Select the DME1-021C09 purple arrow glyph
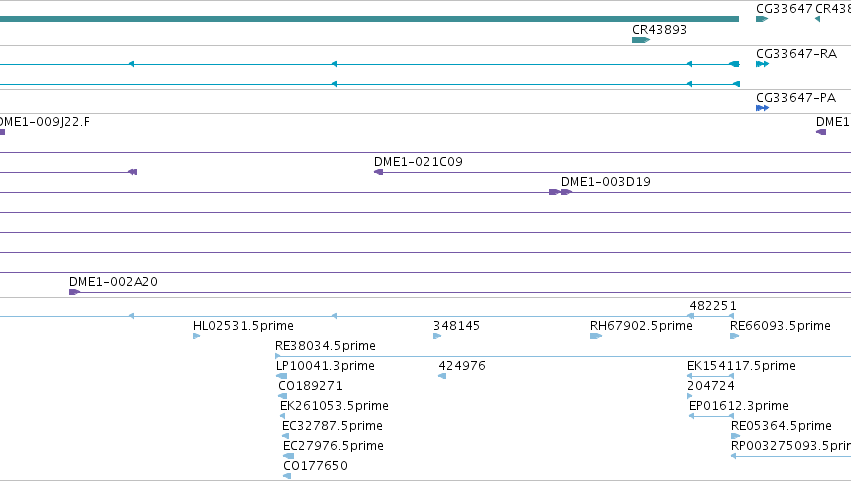This screenshot has height=481, width=851. pos(378,172)
